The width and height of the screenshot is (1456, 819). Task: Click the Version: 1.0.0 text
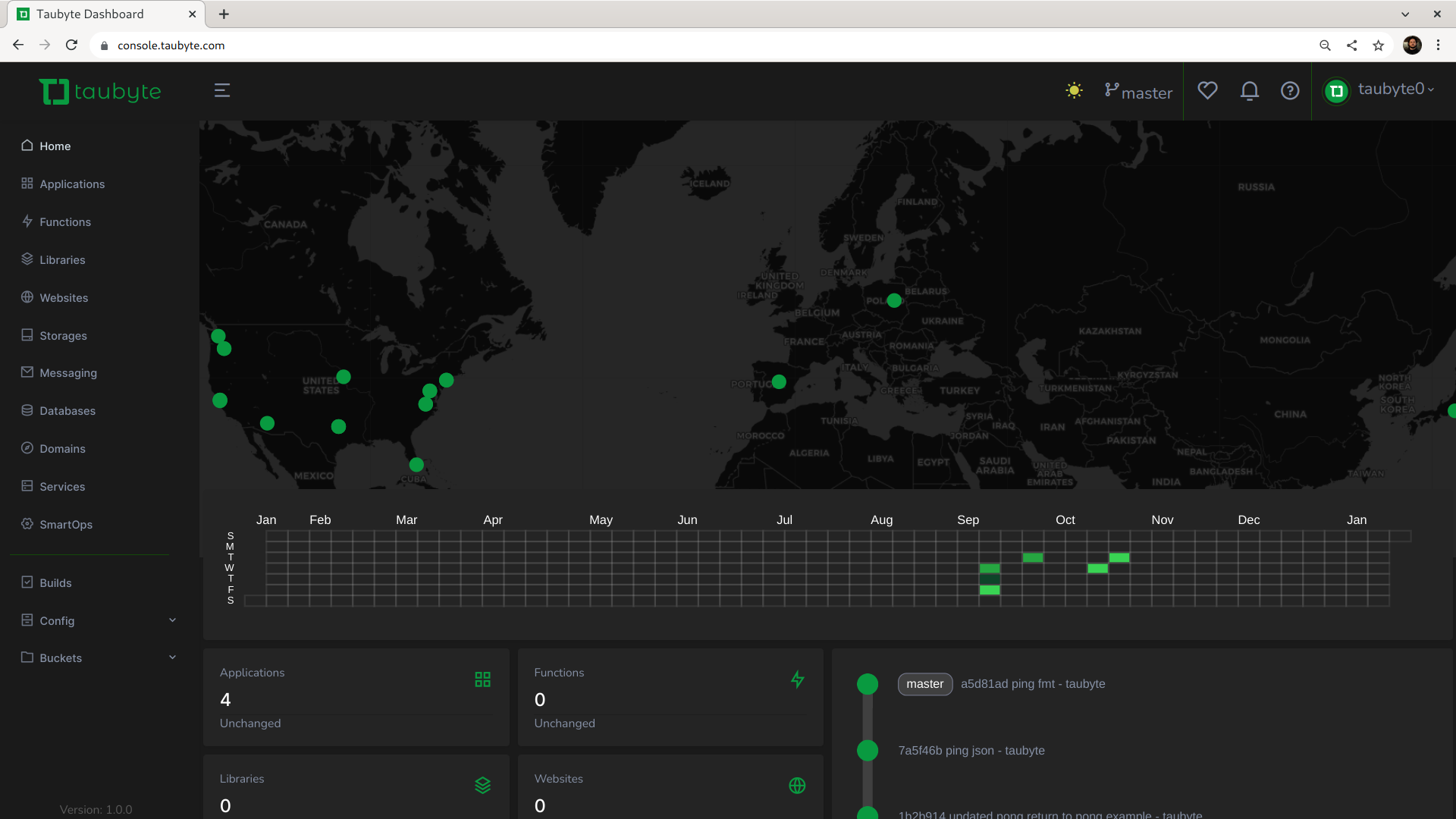(96, 810)
